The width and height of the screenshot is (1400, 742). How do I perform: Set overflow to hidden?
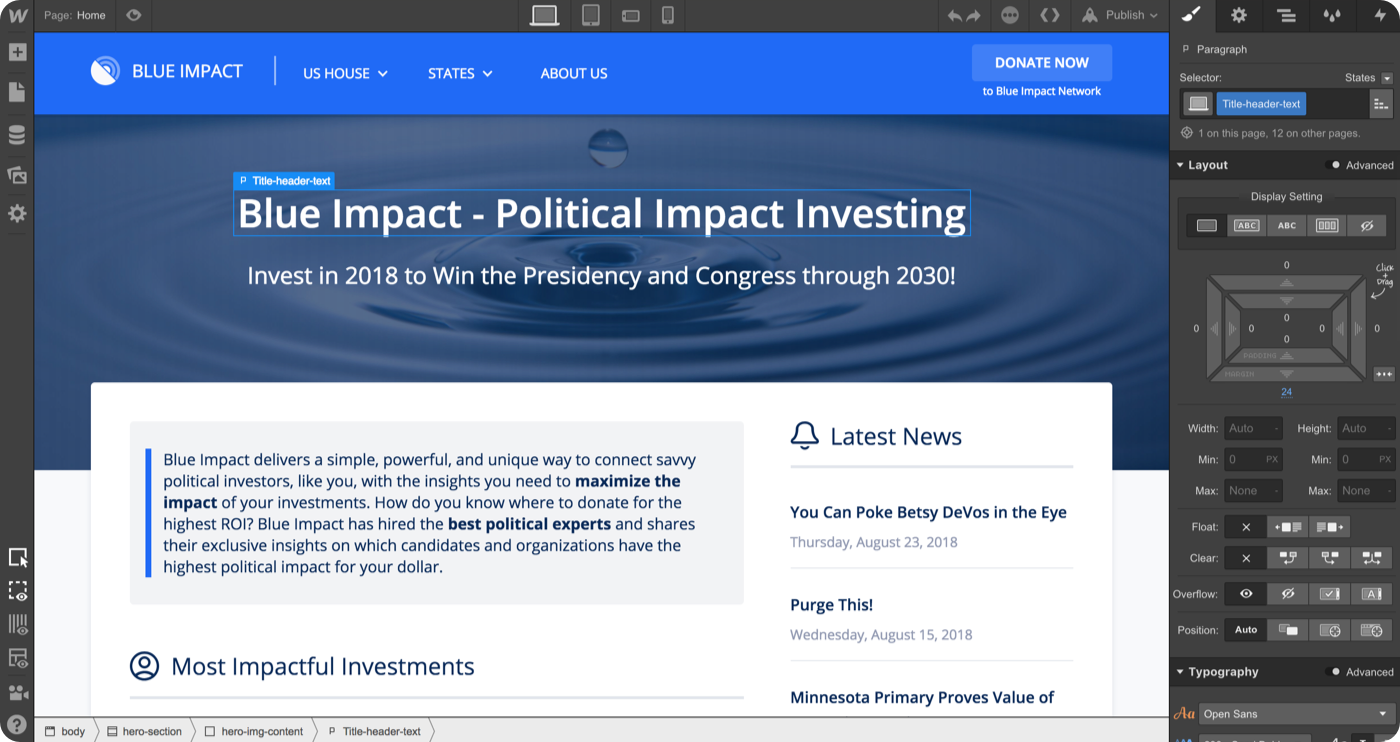1288,594
